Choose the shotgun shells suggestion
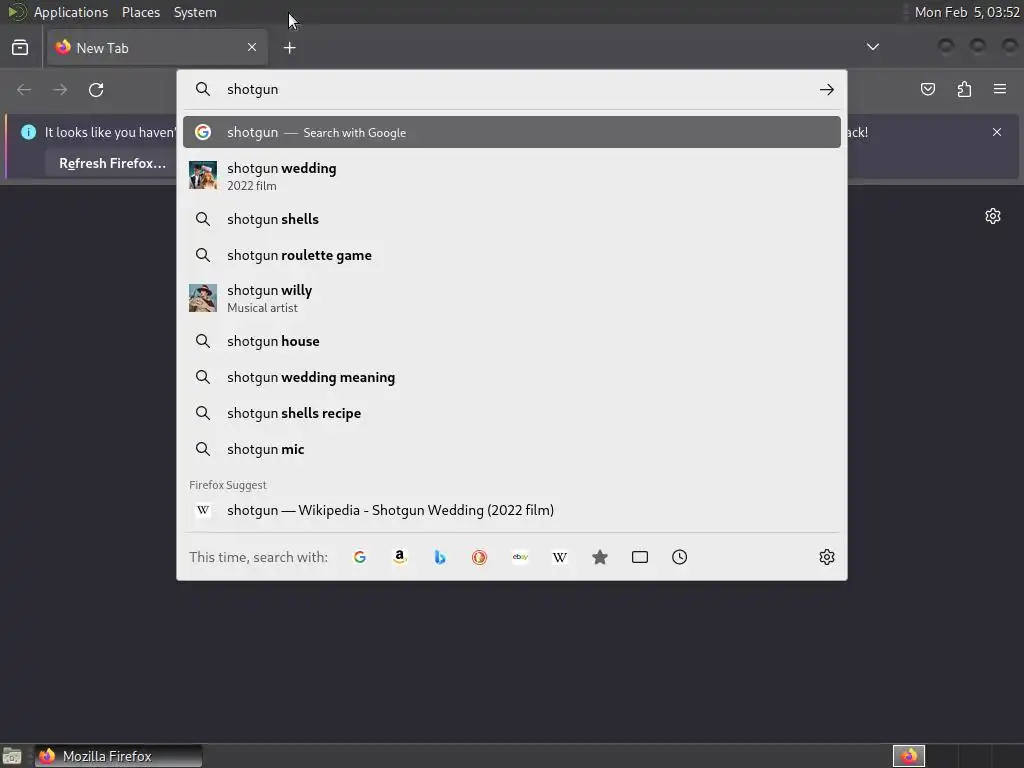 click(512, 219)
